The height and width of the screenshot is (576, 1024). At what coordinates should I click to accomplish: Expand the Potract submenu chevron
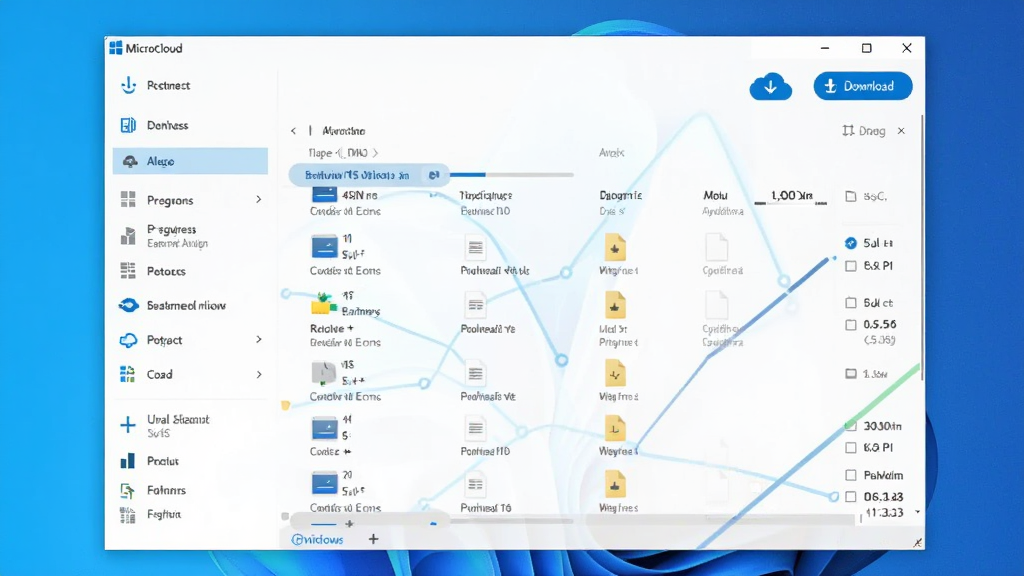(259, 340)
